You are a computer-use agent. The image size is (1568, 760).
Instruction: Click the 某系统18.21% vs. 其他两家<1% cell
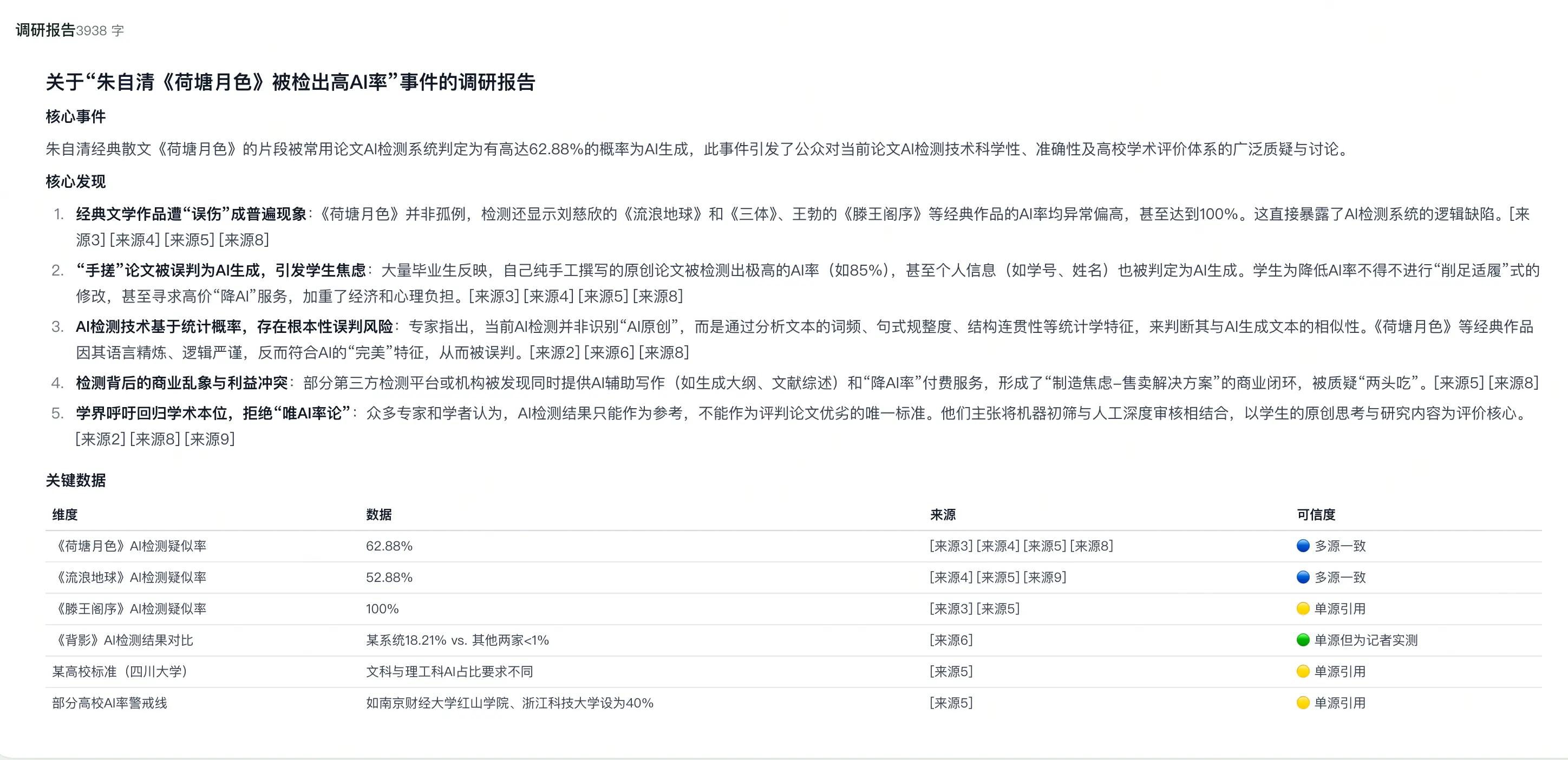click(x=457, y=640)
